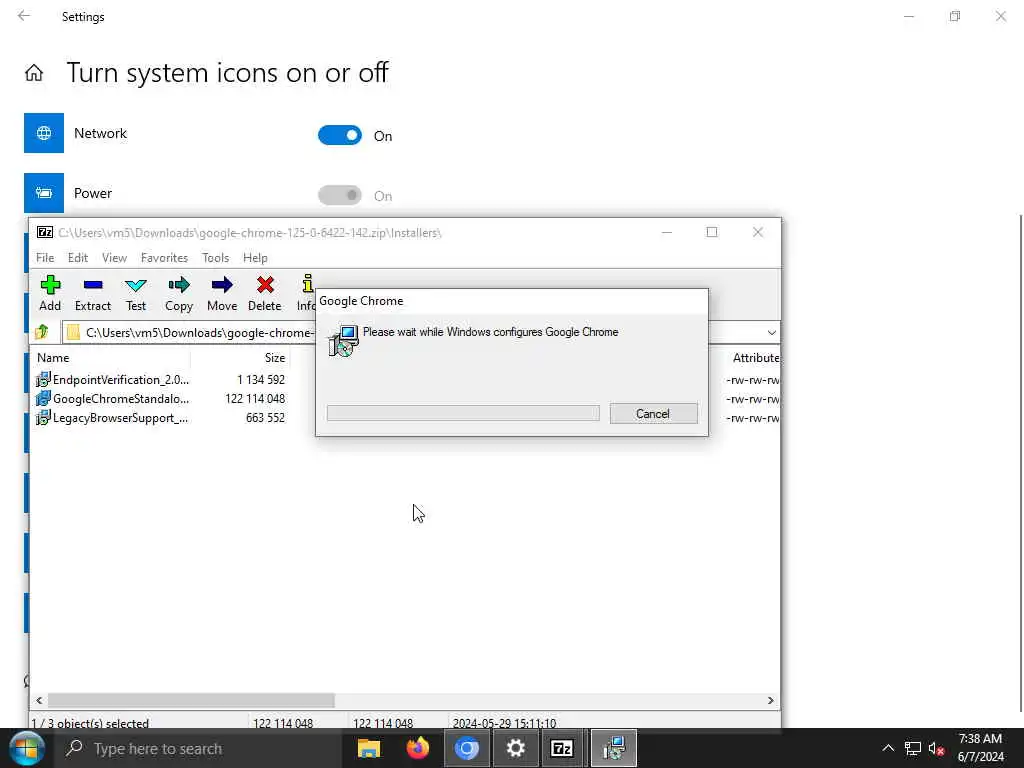The width and height of the screenshot is (1024, 768).
Task: Click the size value 663 552
Action: point(265,417)
